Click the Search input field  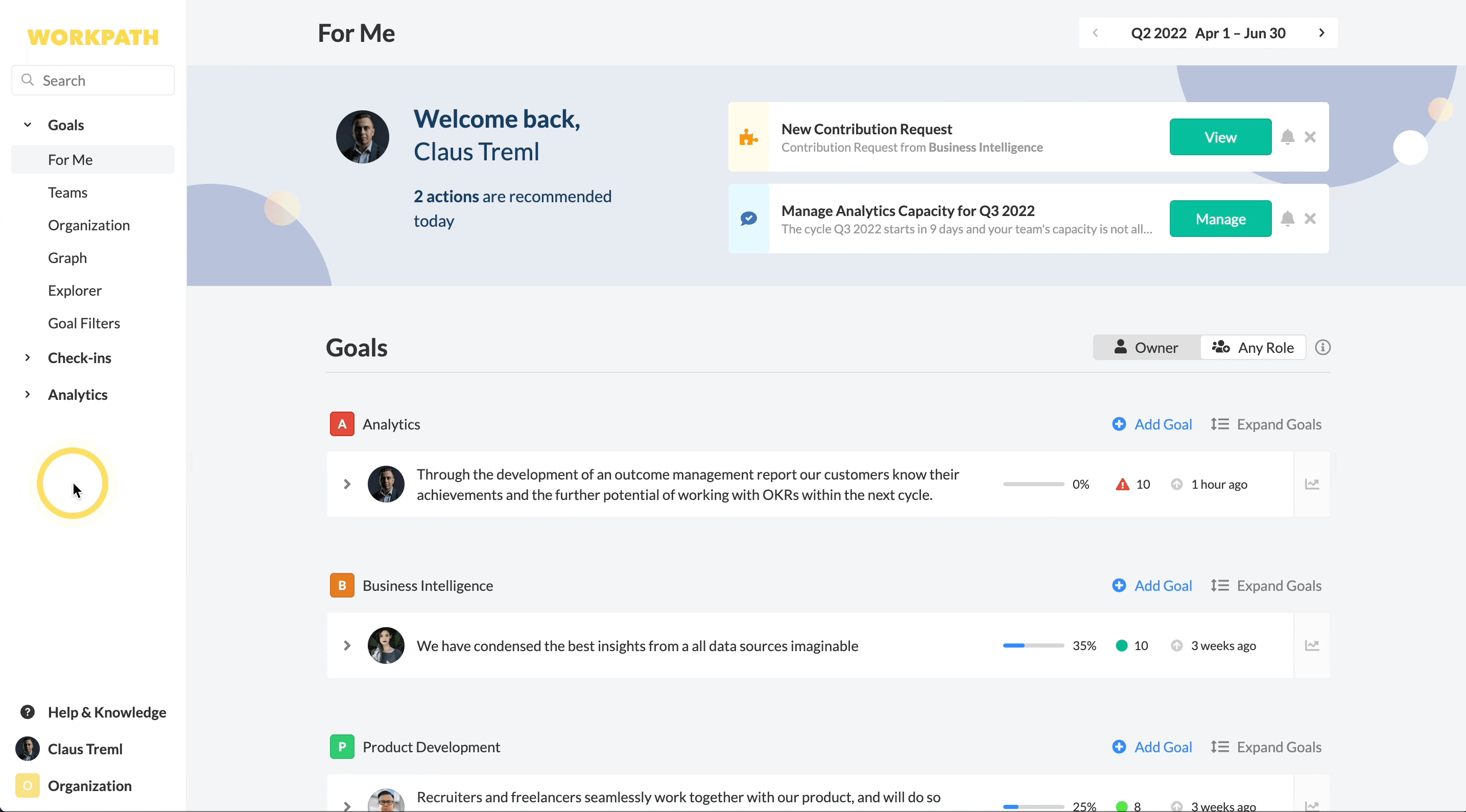click(93, 80)
